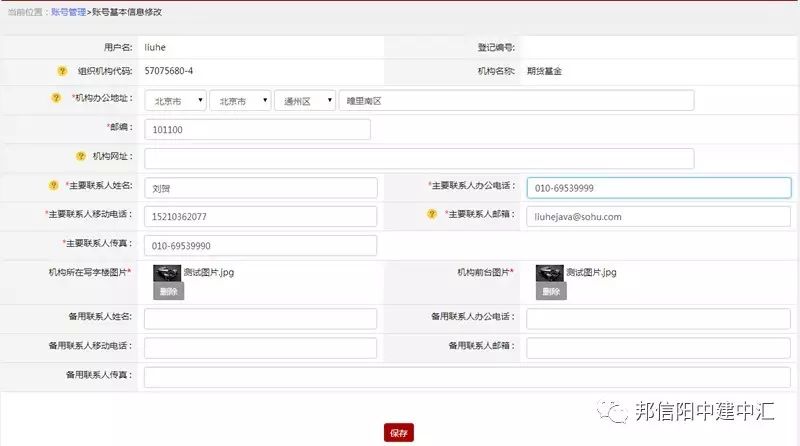800x446 pixels.
Task: Click the 邮编 input field
Action: (257, 130)
